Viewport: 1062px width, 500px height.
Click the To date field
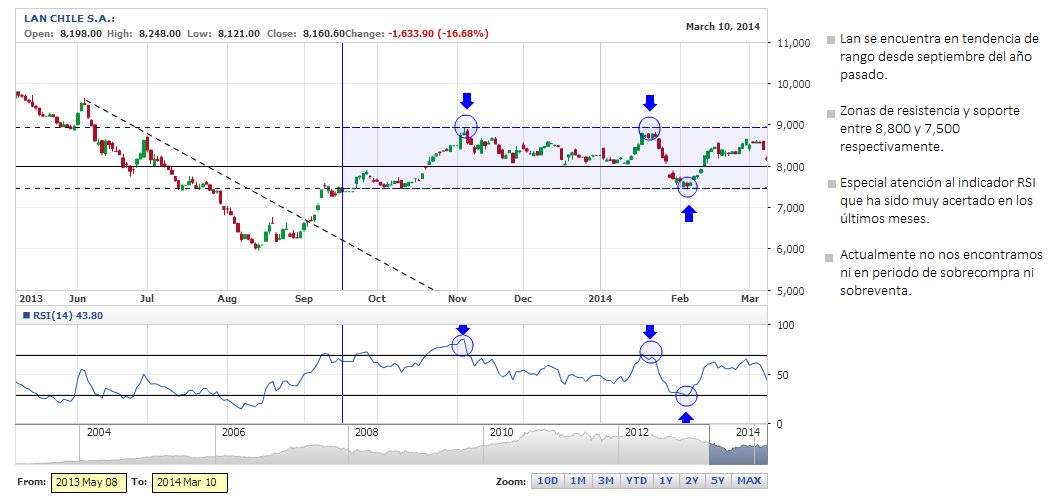(x=190, y=482)
